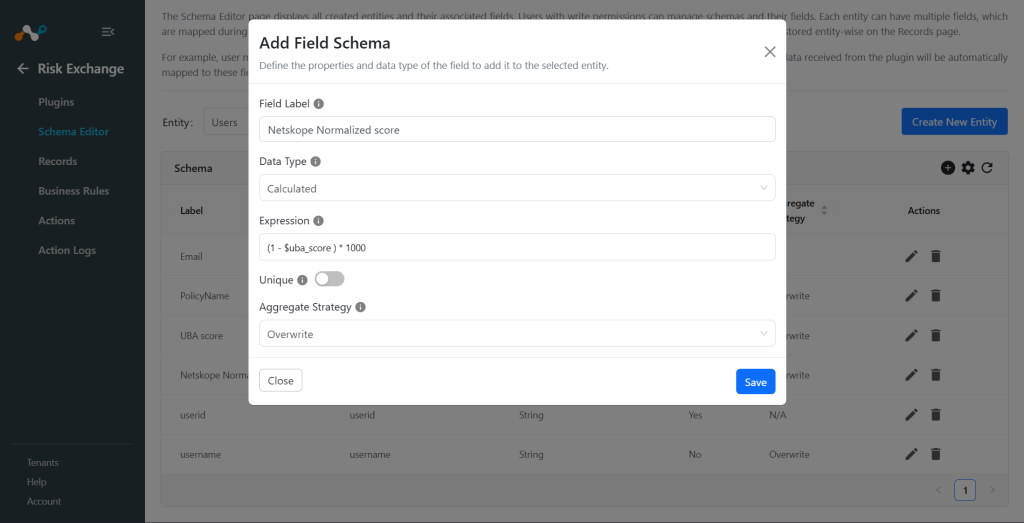This screenshot has width=1024, height=523.
Task: Click the Aggregate Strategy info icon
Action: [360, 307]
